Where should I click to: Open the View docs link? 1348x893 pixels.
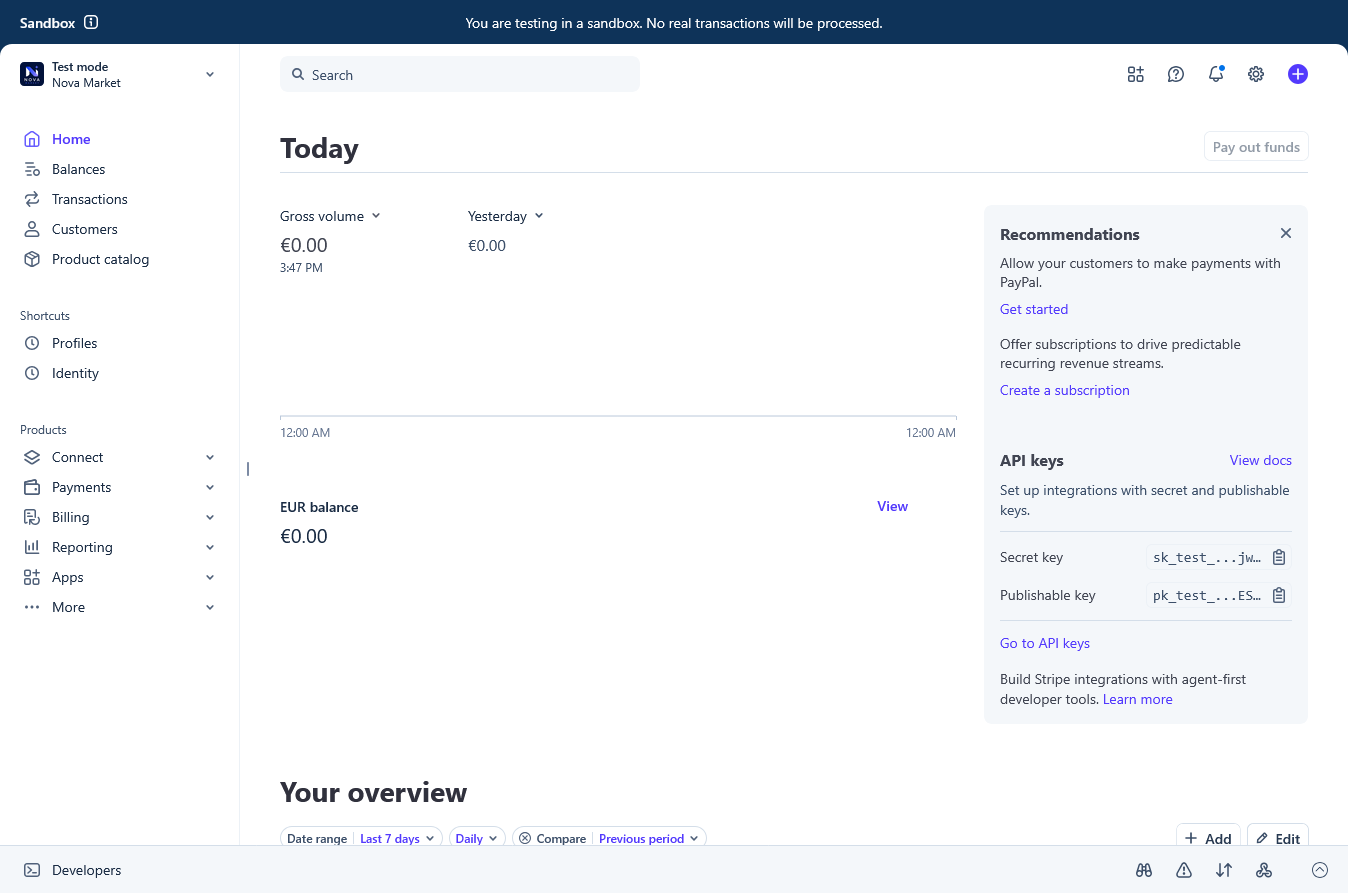tap(1261, 460)
